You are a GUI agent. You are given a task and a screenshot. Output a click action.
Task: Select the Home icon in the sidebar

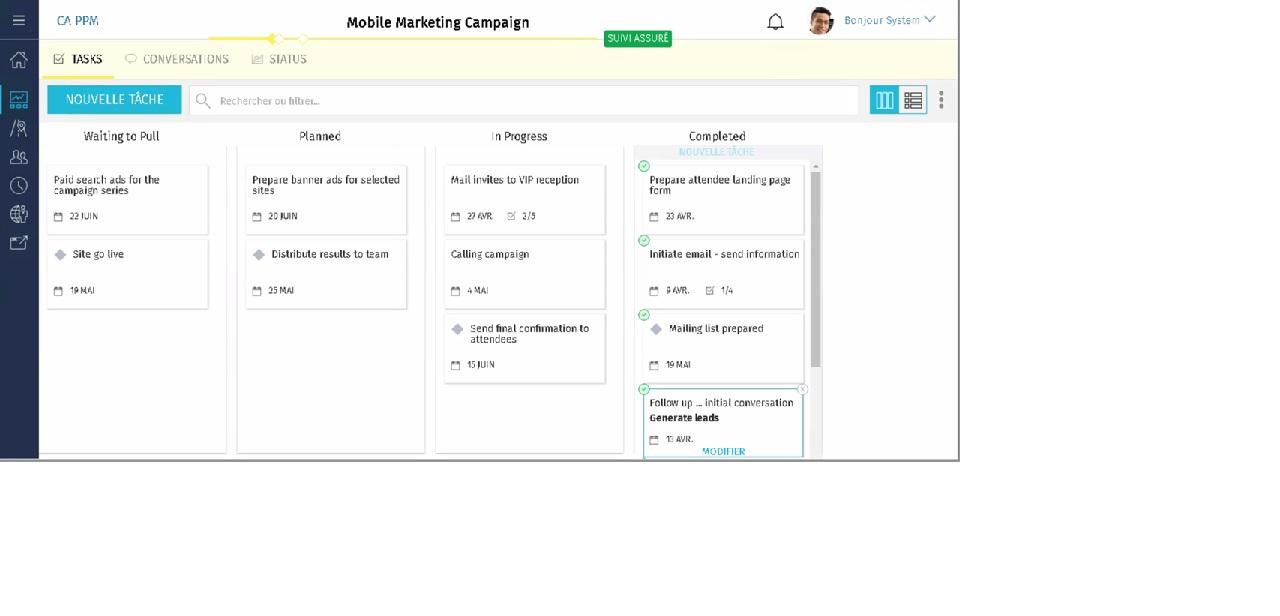(18, 61)
